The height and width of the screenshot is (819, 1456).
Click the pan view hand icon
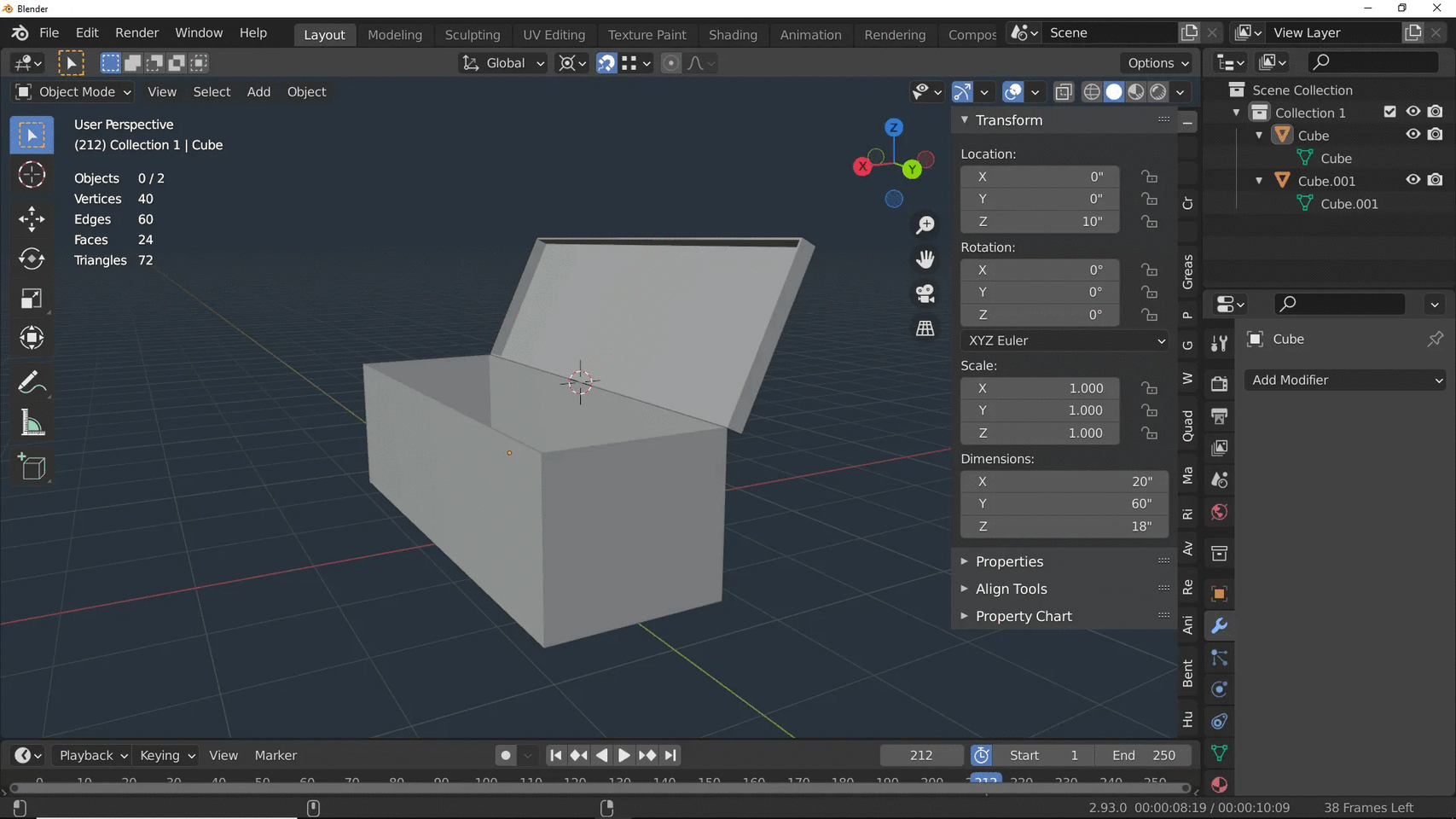[925, 258]
